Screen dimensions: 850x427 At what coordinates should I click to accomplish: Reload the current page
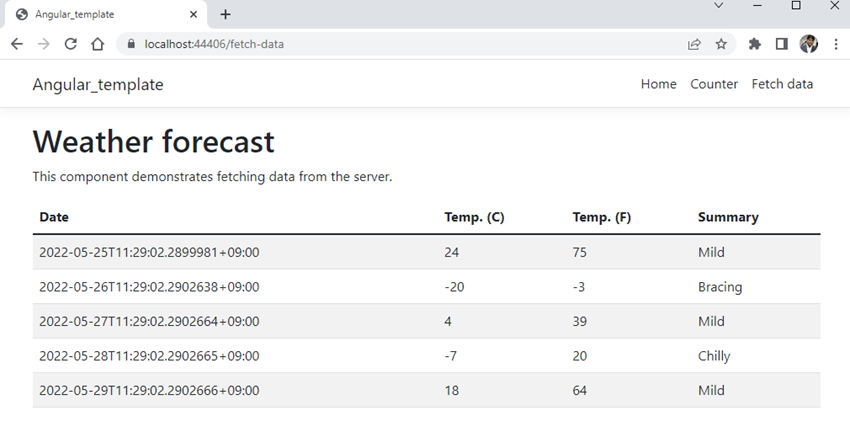pos(70,44)
